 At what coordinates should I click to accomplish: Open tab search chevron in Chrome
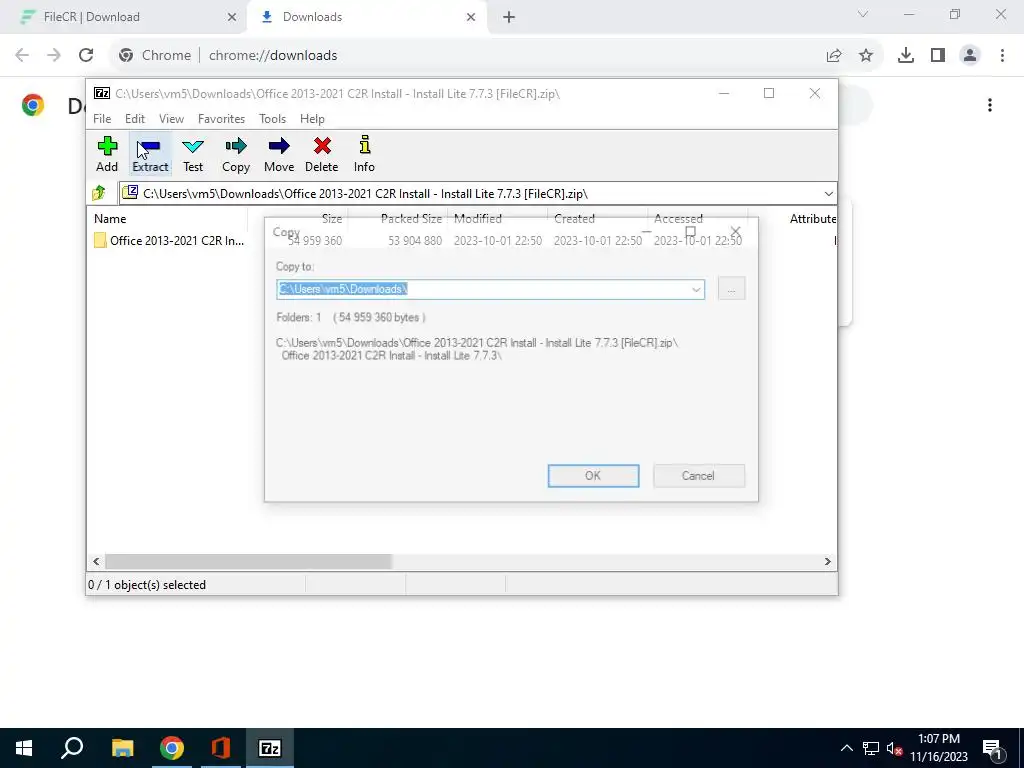(x=863, y=14)
